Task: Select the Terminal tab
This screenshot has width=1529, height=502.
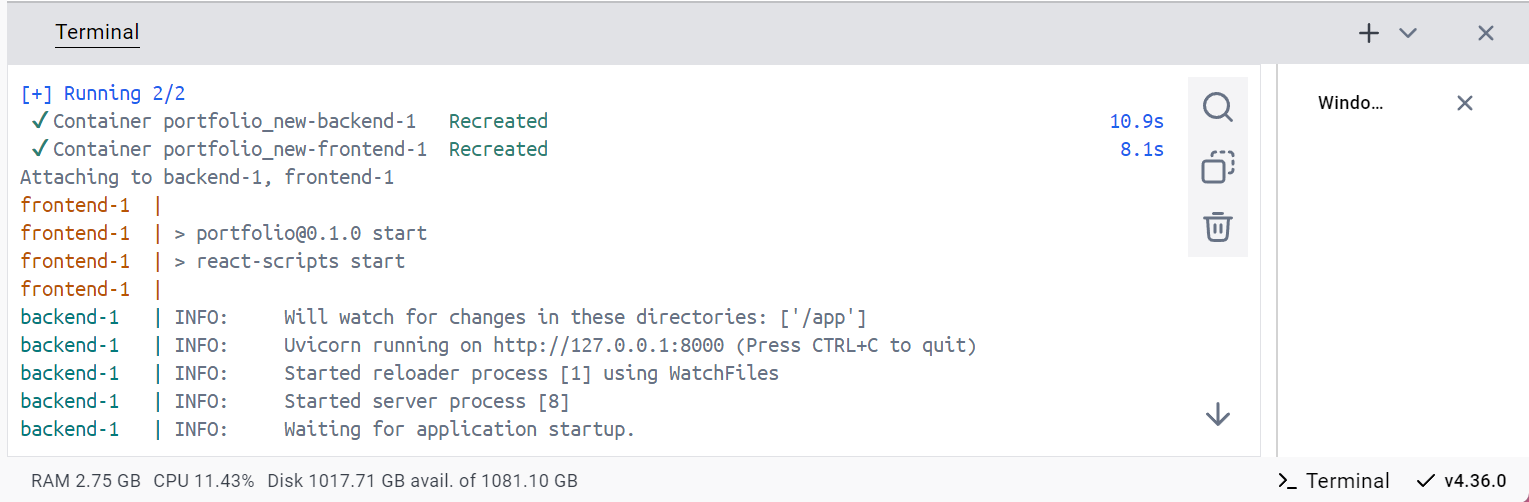Action: pyautogui.click(x=97, y=33)
